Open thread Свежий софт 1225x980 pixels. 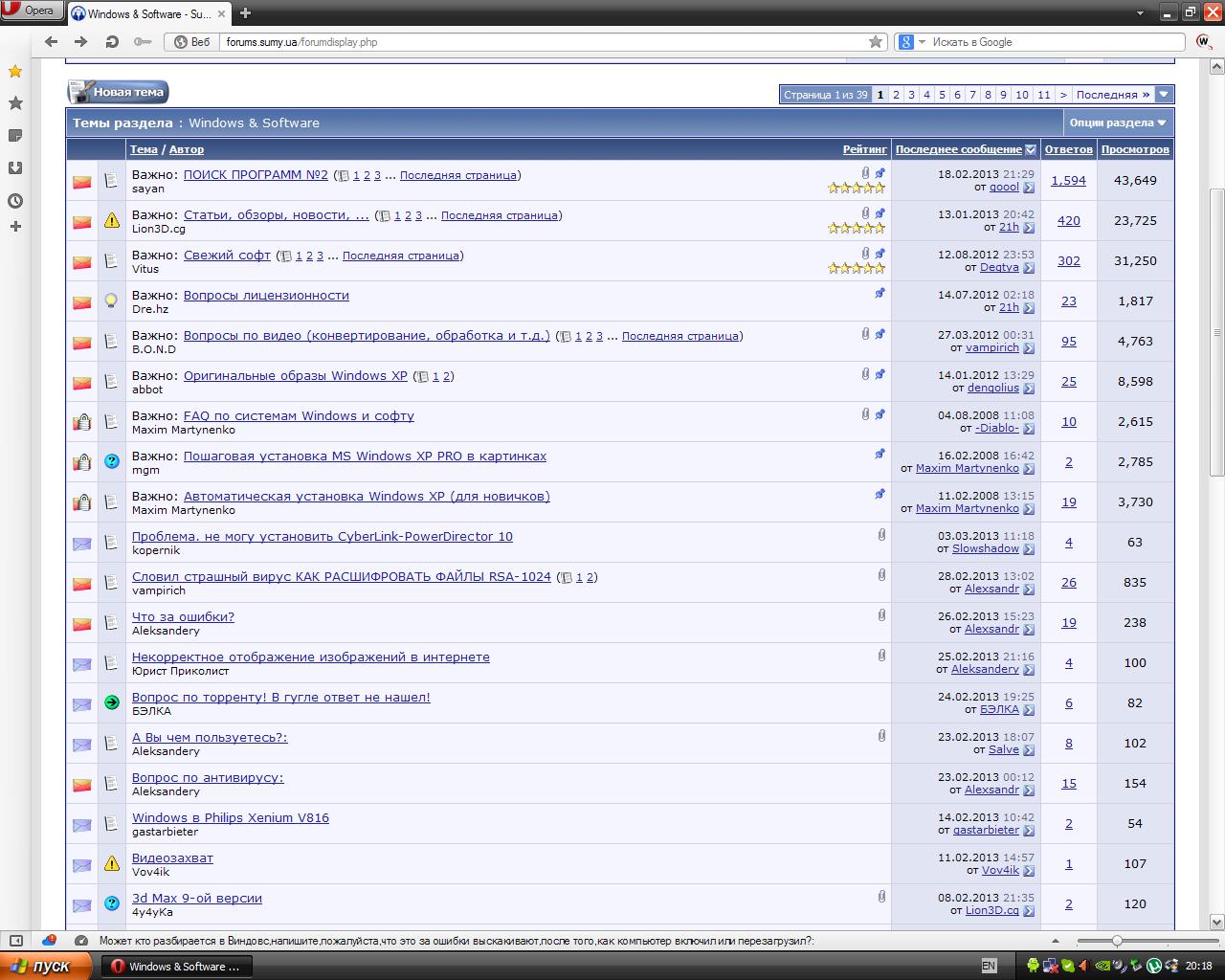(x=227, y=256)
